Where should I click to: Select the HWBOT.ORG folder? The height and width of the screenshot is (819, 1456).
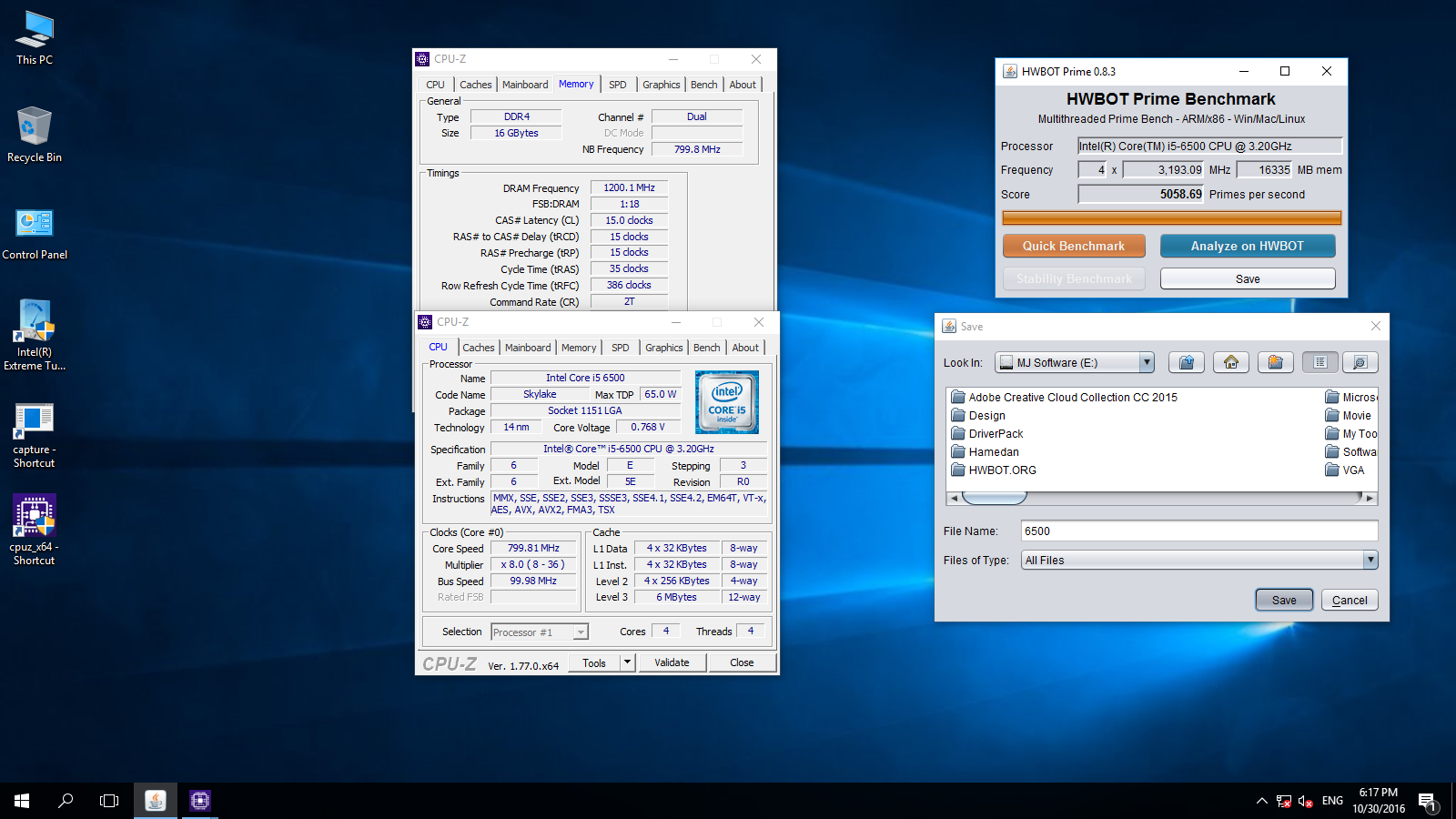994,470
